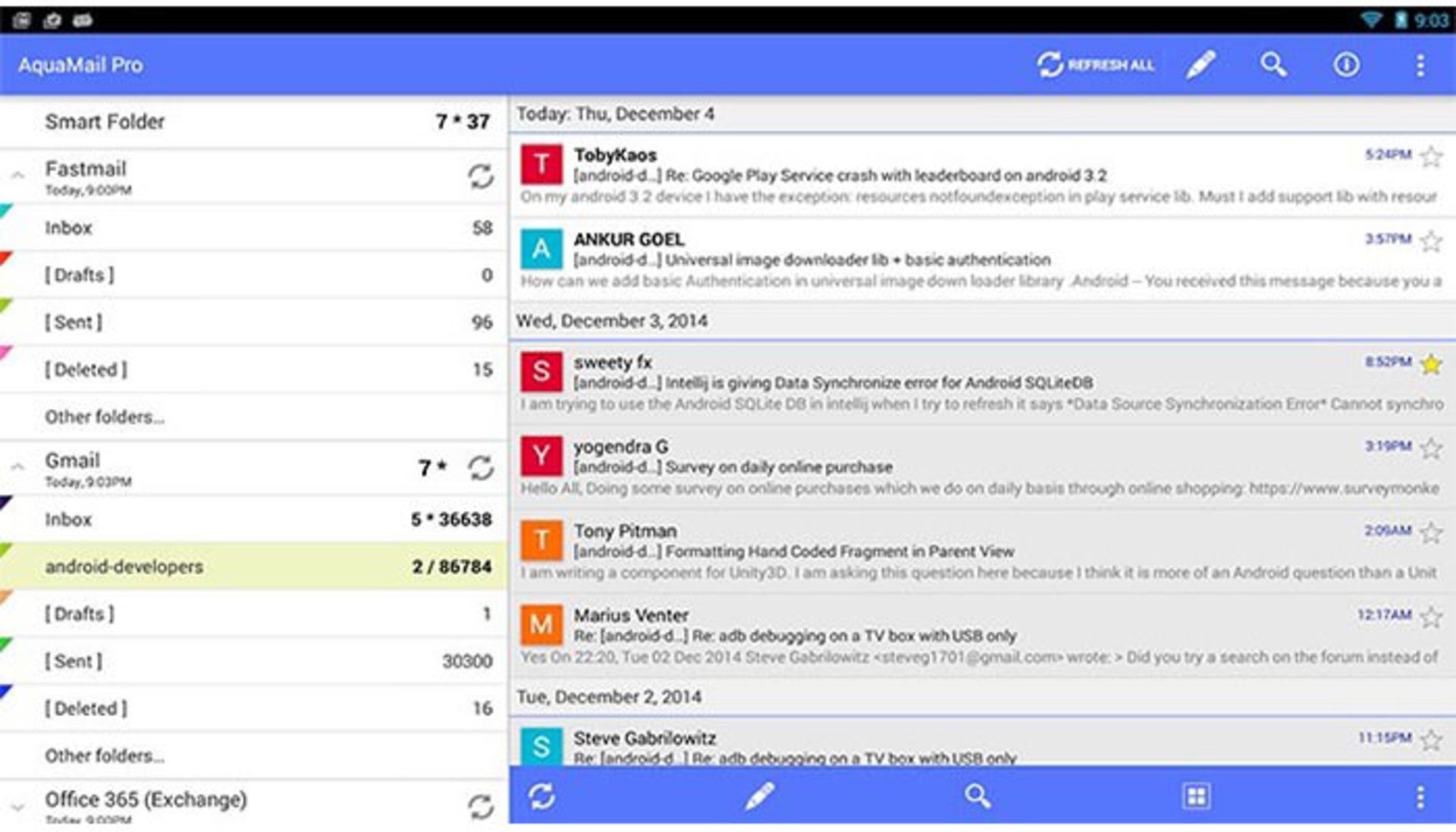Open the top bar overflow menu dots

pos(1420,65)
